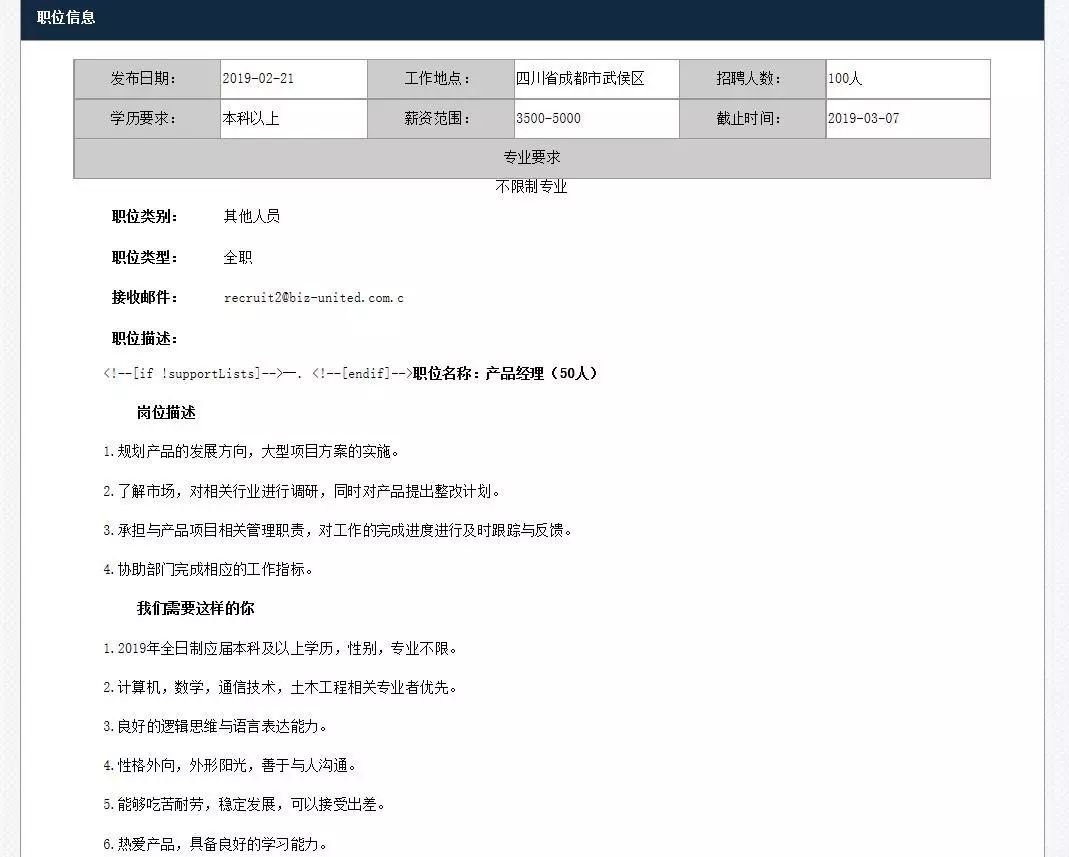1069x857 pixels.
Task: Select the 薪资范围 label cell
Action: coord(441,119)
